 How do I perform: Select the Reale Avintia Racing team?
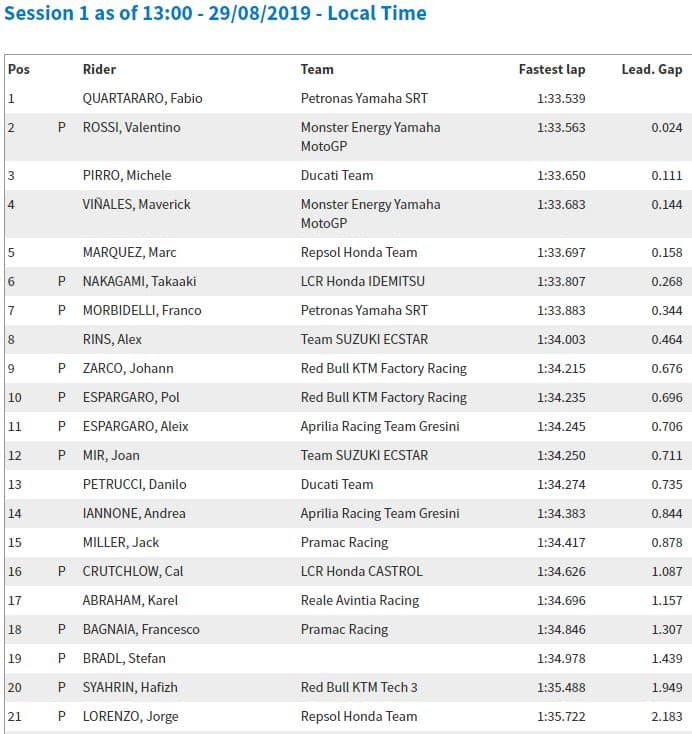(360, 600)
